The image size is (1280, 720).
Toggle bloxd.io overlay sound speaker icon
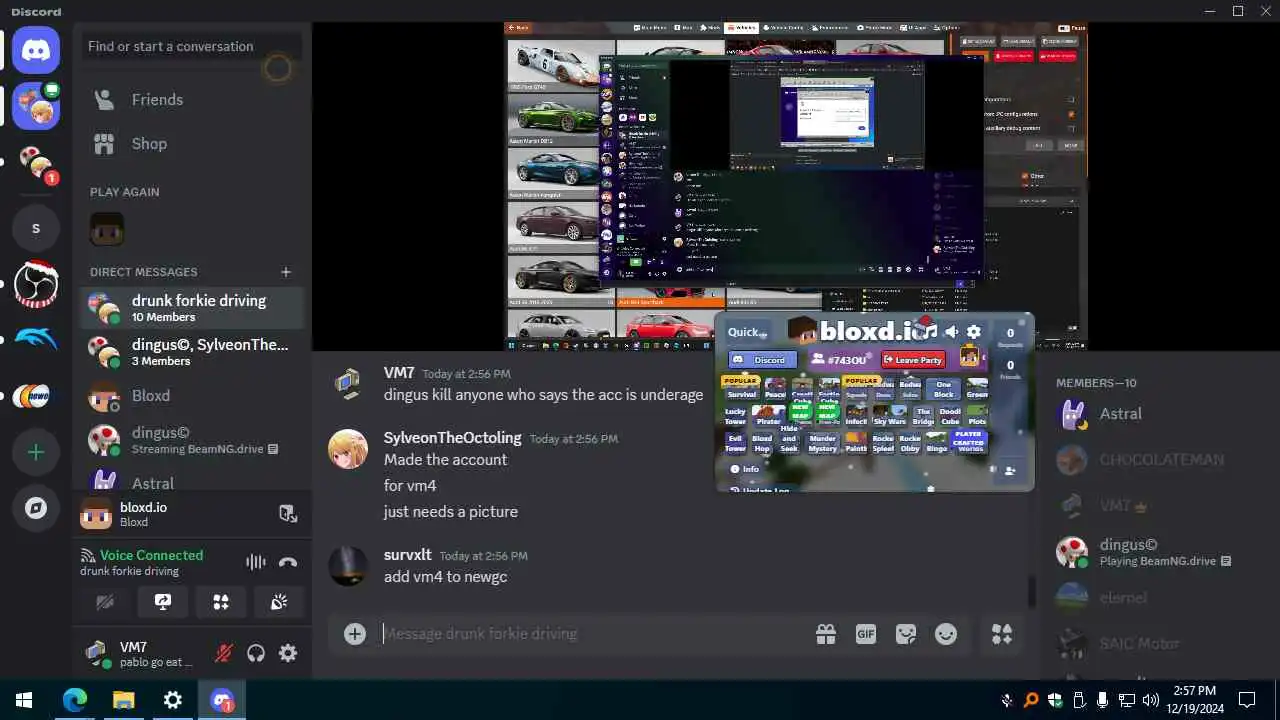pyautogui.click(x=952, y=332)
